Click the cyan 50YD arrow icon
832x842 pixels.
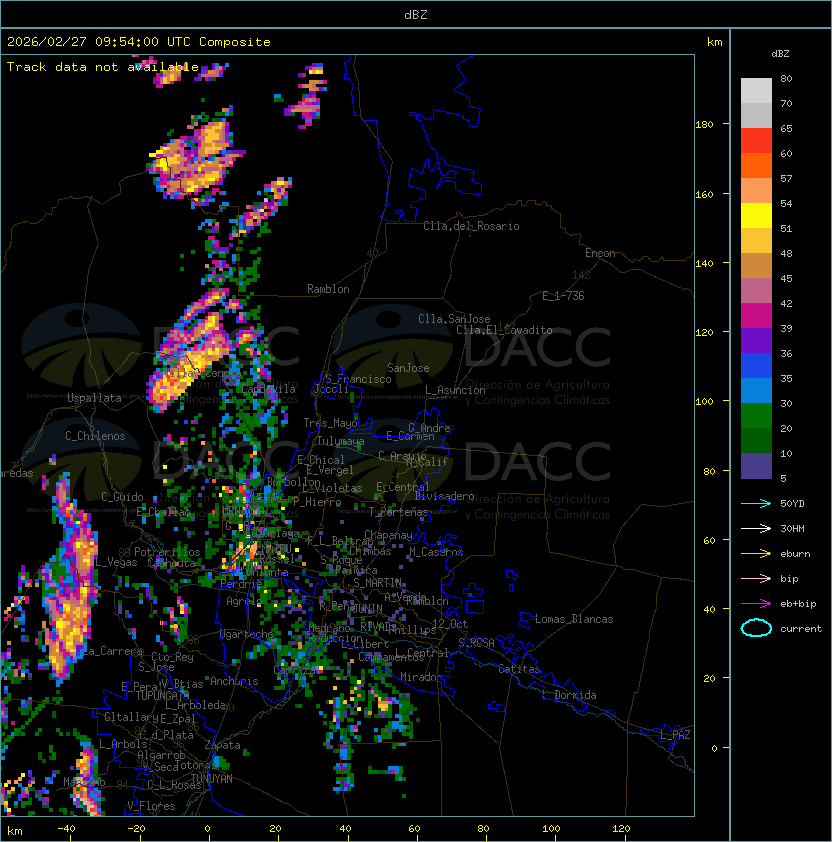pyautogui.click(x=756, y=503)
